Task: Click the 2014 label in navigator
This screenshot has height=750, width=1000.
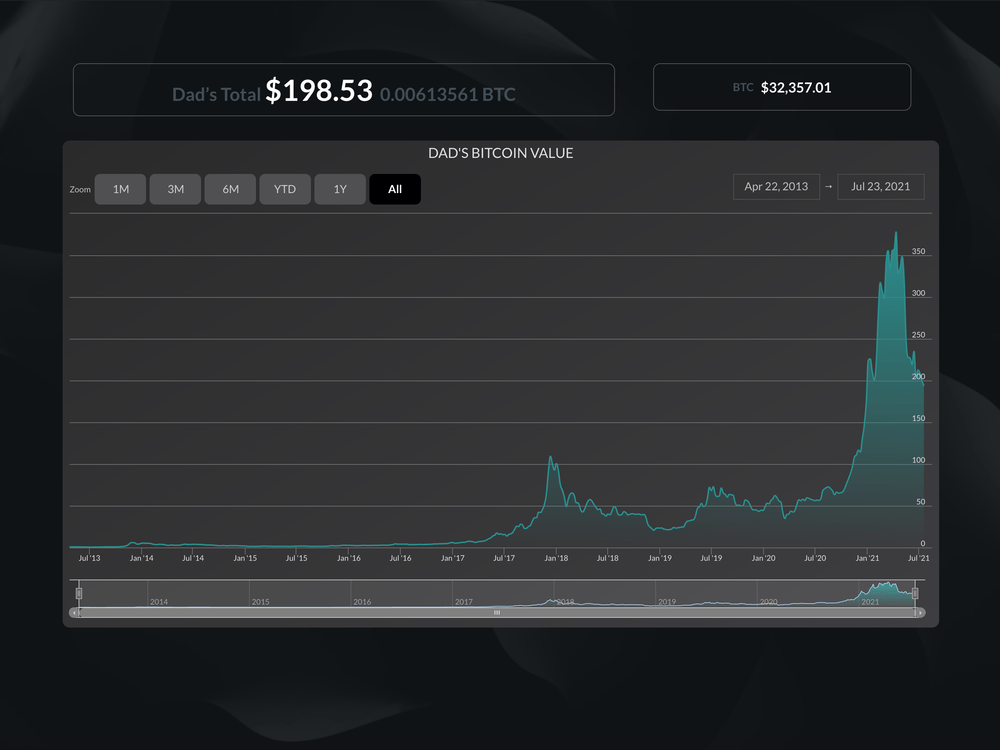Action: coord(158,602)
